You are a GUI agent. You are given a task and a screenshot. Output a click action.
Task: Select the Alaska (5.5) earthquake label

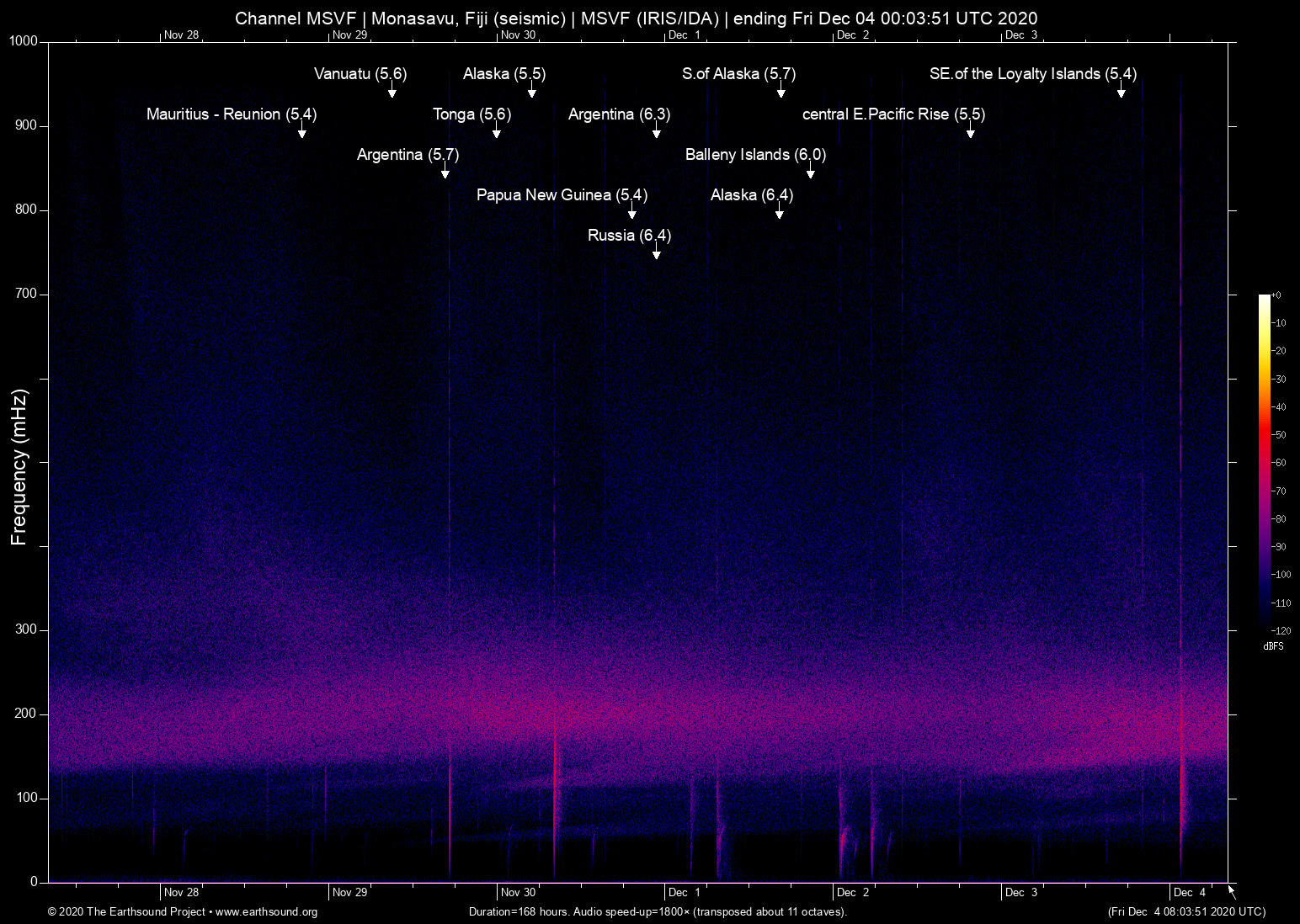(504, 74)
